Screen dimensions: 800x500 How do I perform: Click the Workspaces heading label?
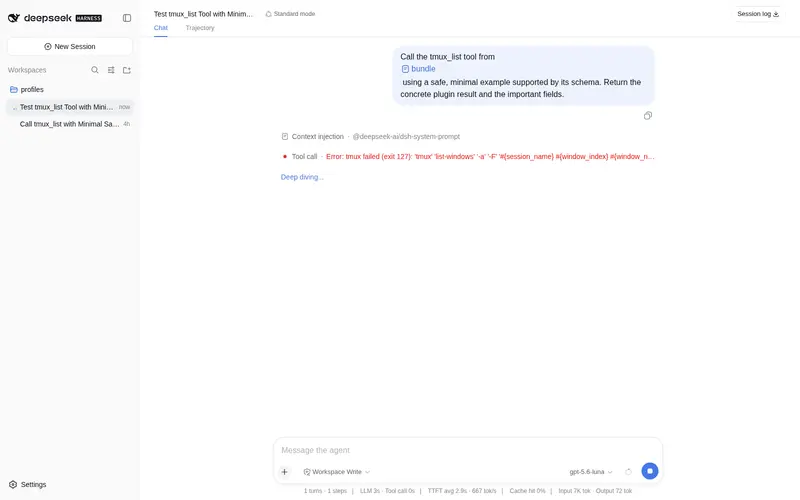(x=27, y=70)
